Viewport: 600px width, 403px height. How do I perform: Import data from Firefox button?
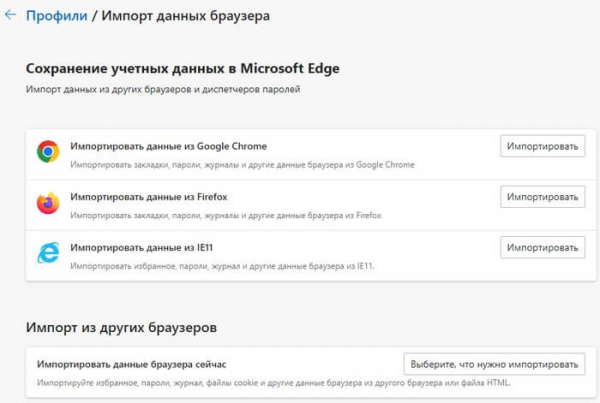point(543,197)
